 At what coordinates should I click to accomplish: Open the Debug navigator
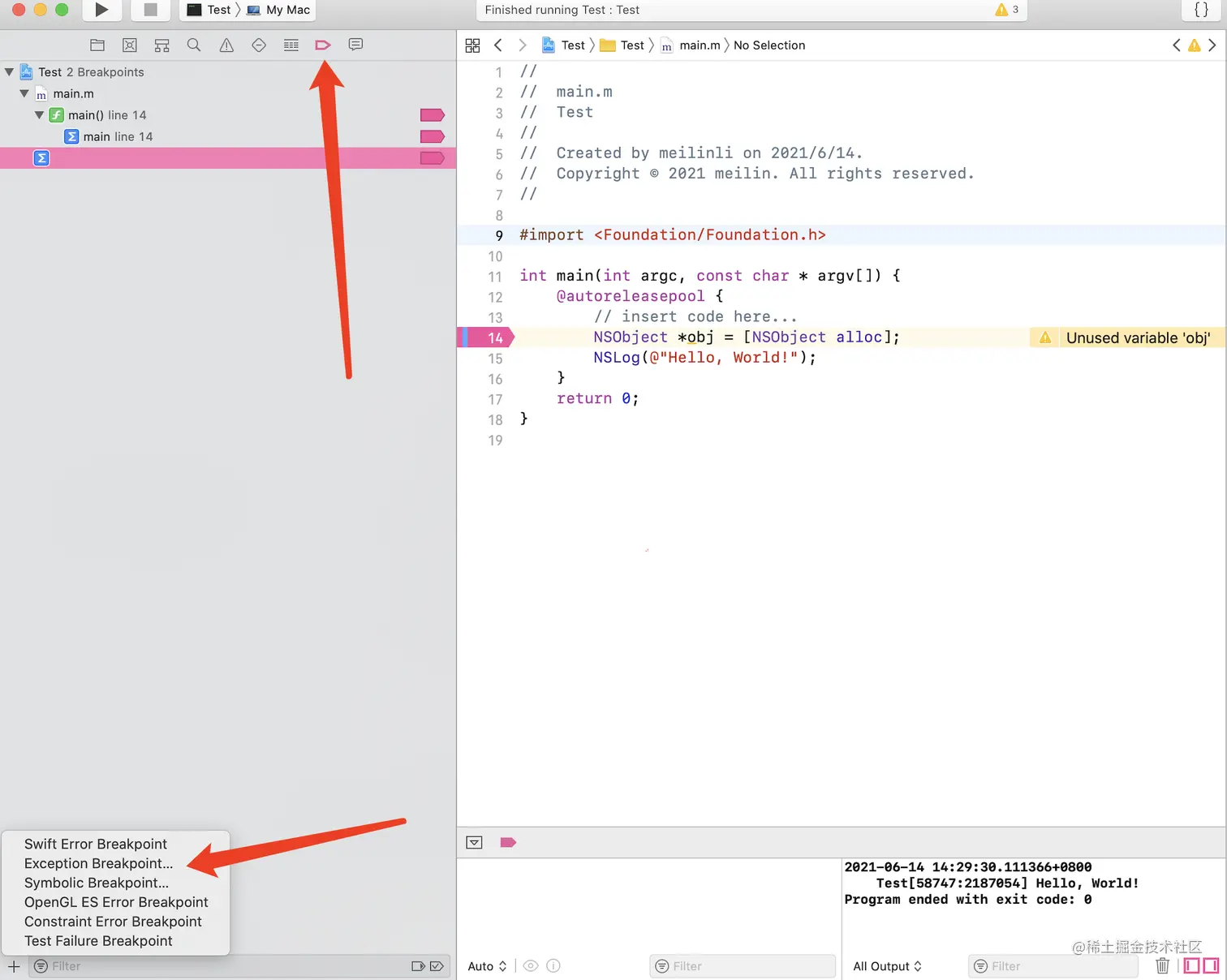coord(291,45)
